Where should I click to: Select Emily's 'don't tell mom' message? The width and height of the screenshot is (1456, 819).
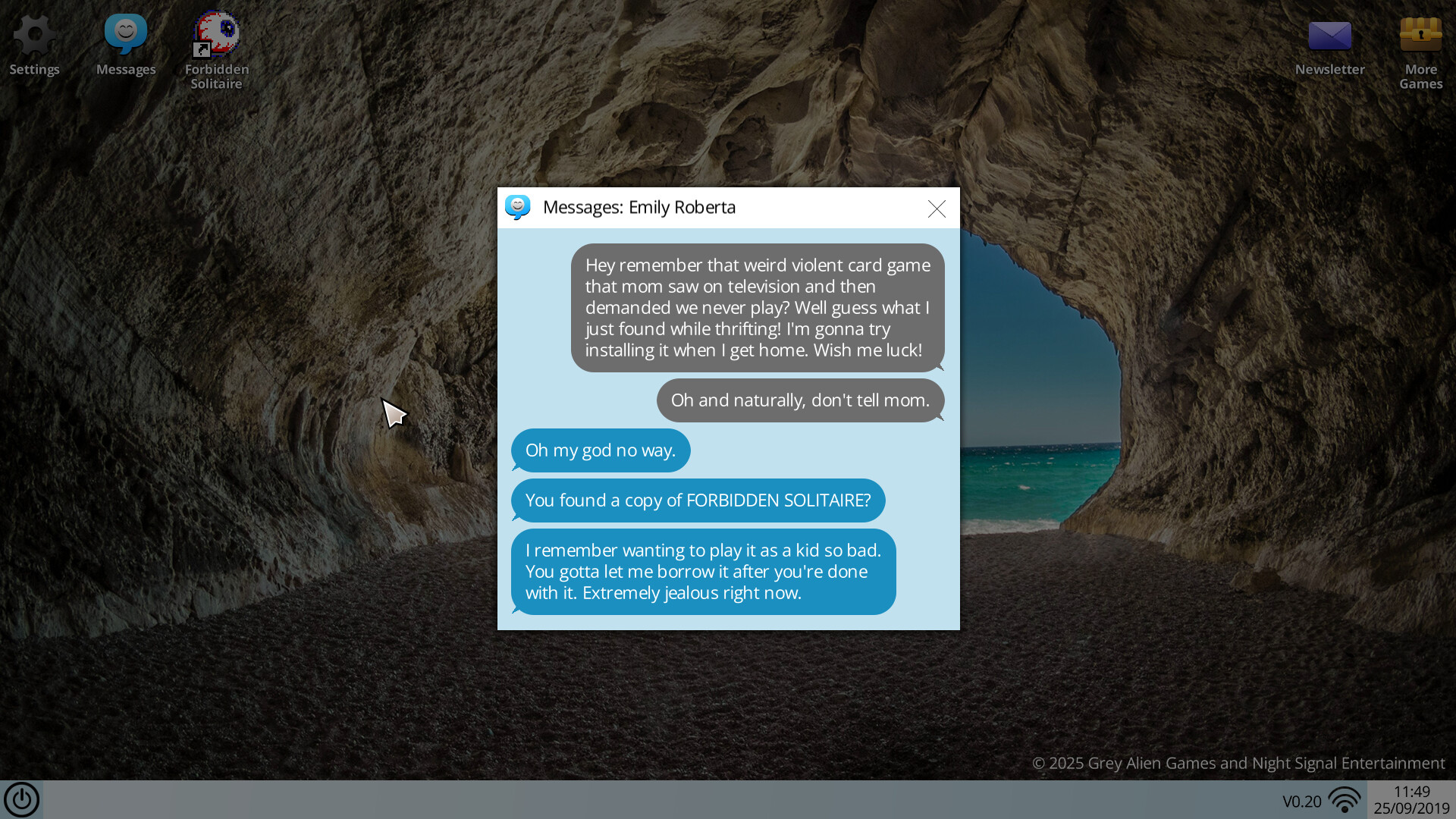coord(800,400)
